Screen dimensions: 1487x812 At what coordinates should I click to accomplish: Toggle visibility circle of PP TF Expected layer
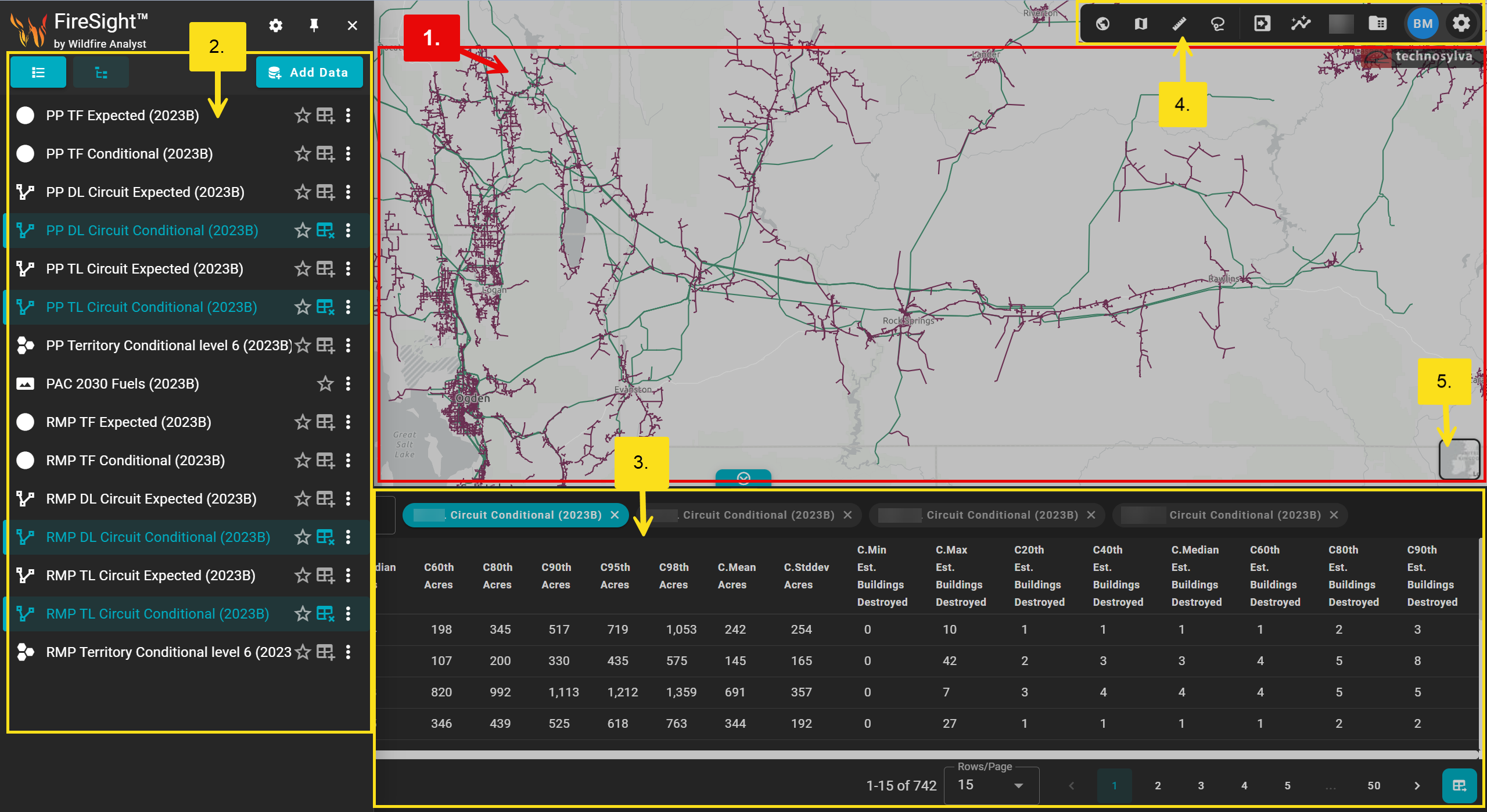click(25, 115)
